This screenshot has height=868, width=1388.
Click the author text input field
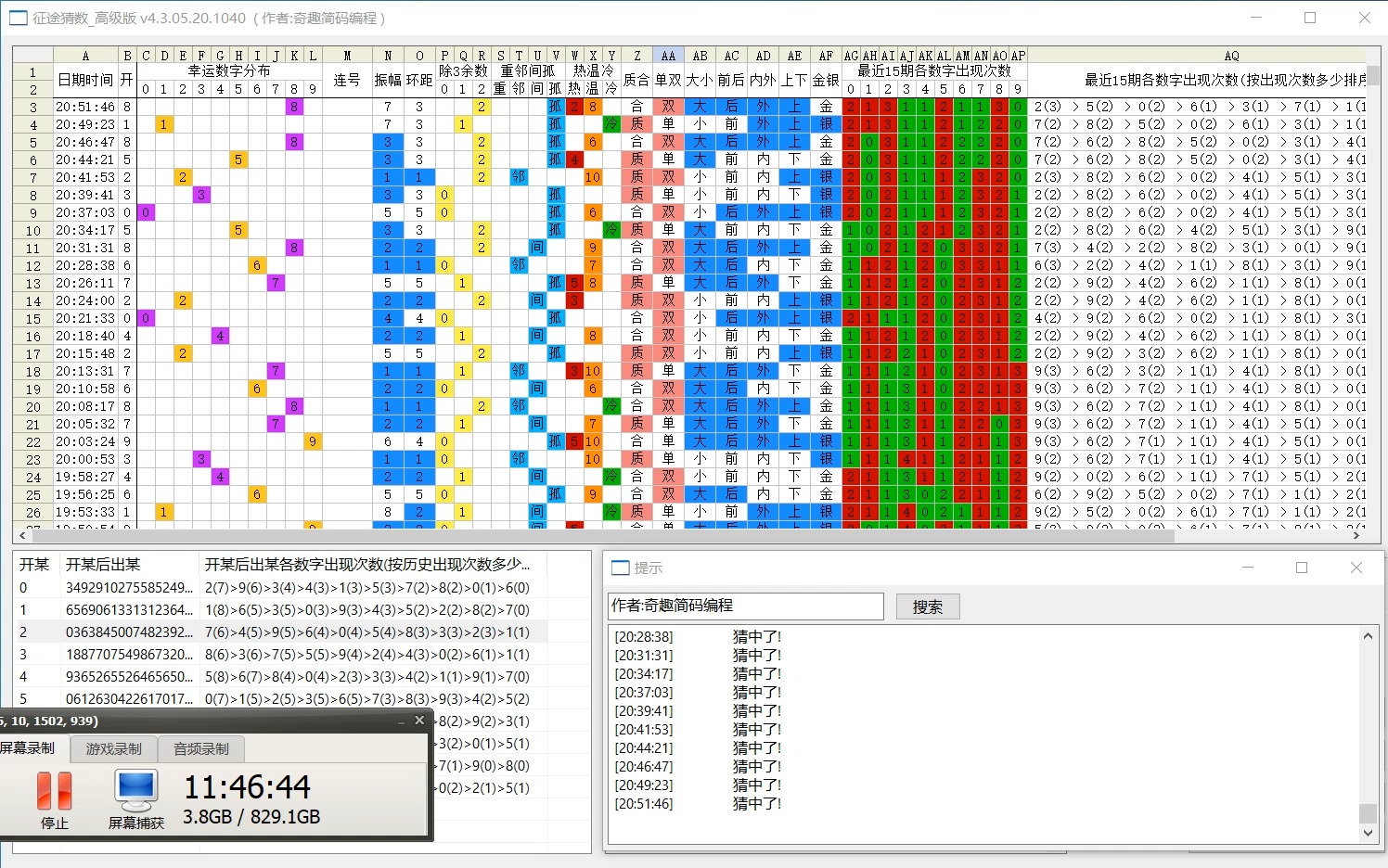coord(746,606)
